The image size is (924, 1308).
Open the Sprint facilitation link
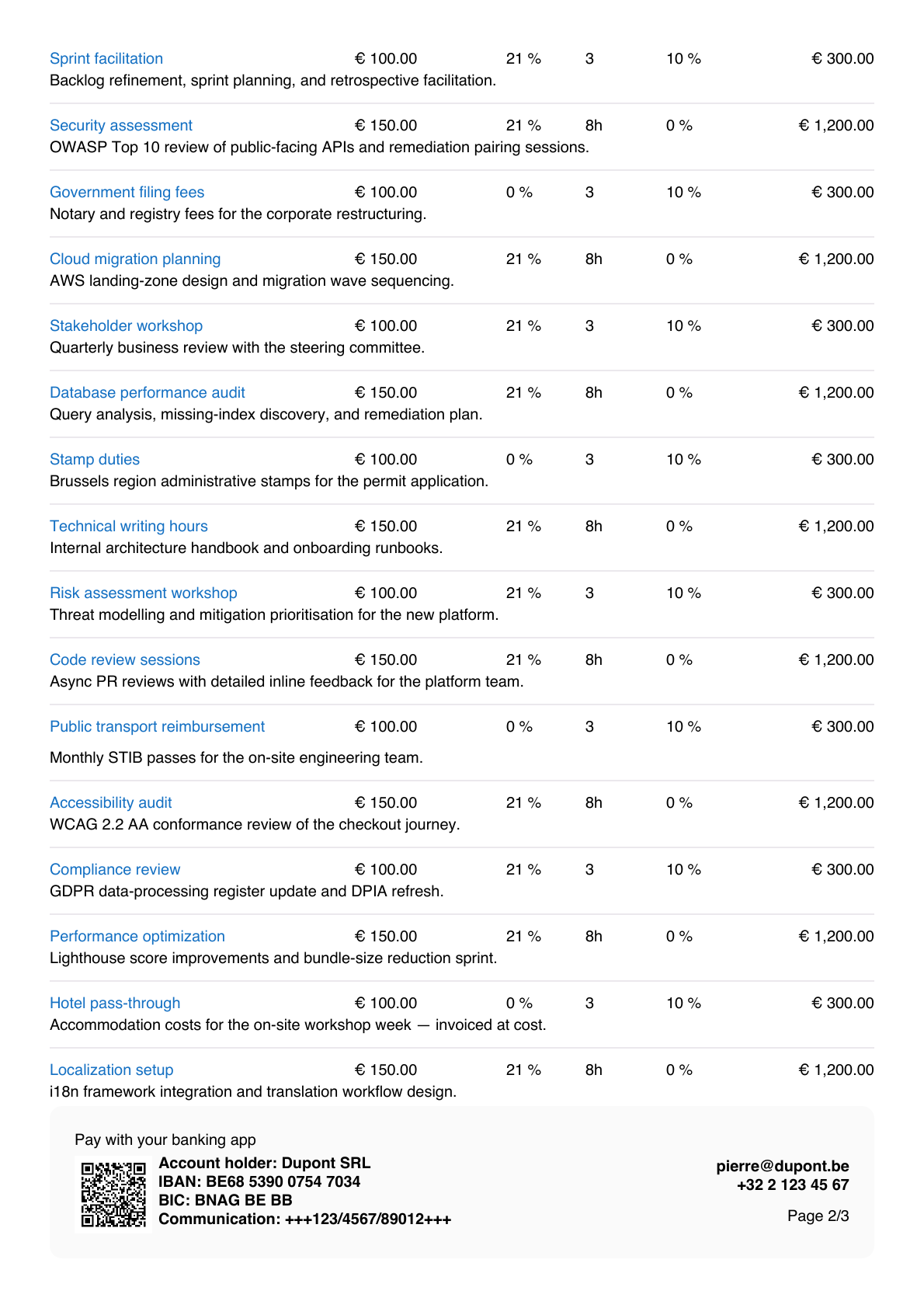click(x=106, y=58)
